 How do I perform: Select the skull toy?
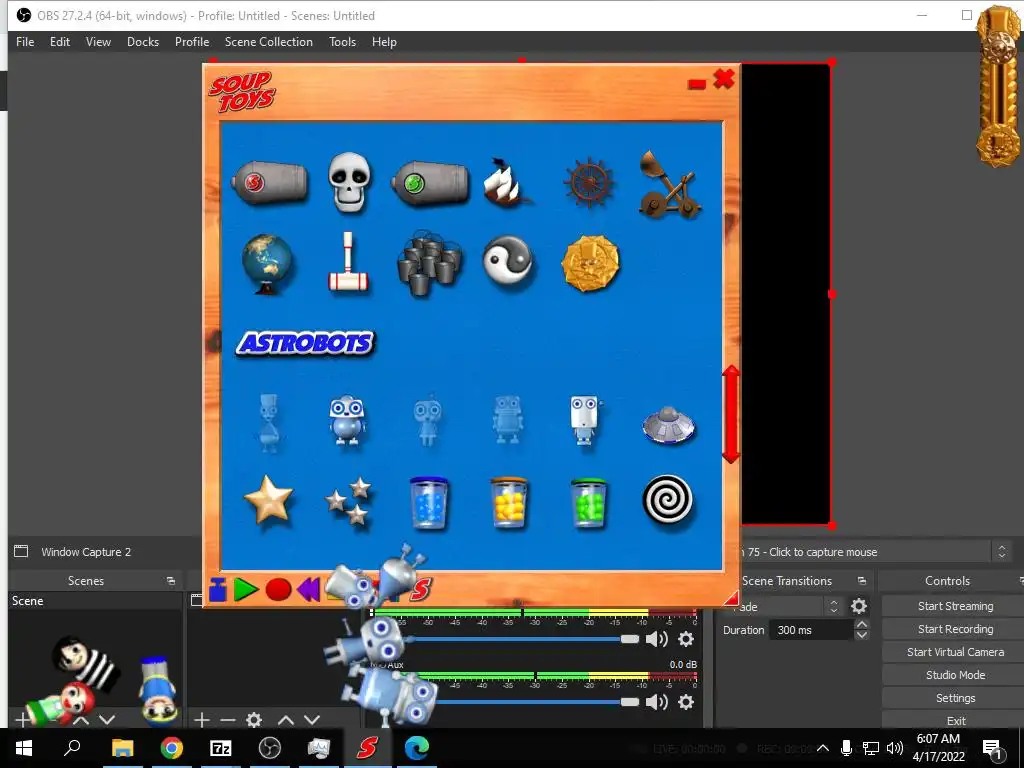[349, 182]
